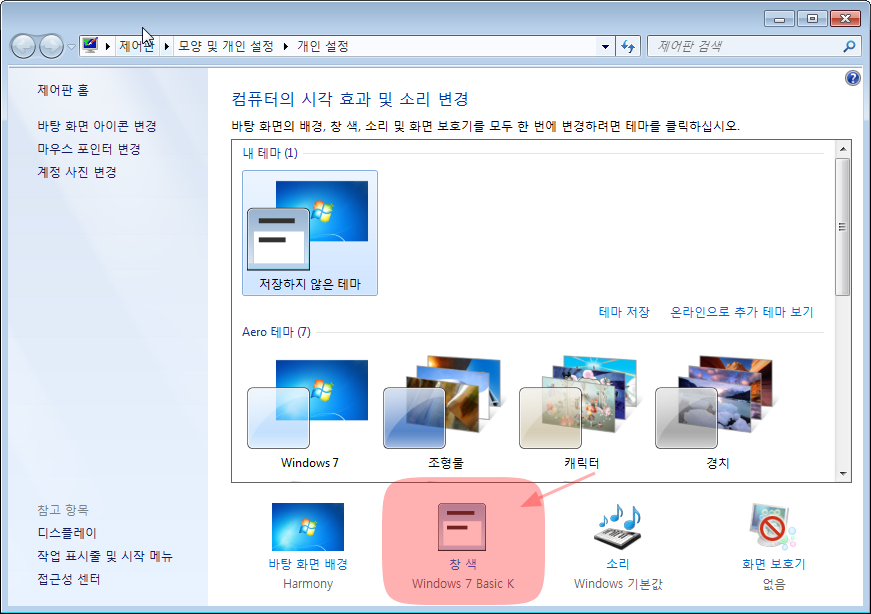This screenshot has height=614, width=871.
Task: Click the magnifier search icon
Action: [x=849, y=47]
